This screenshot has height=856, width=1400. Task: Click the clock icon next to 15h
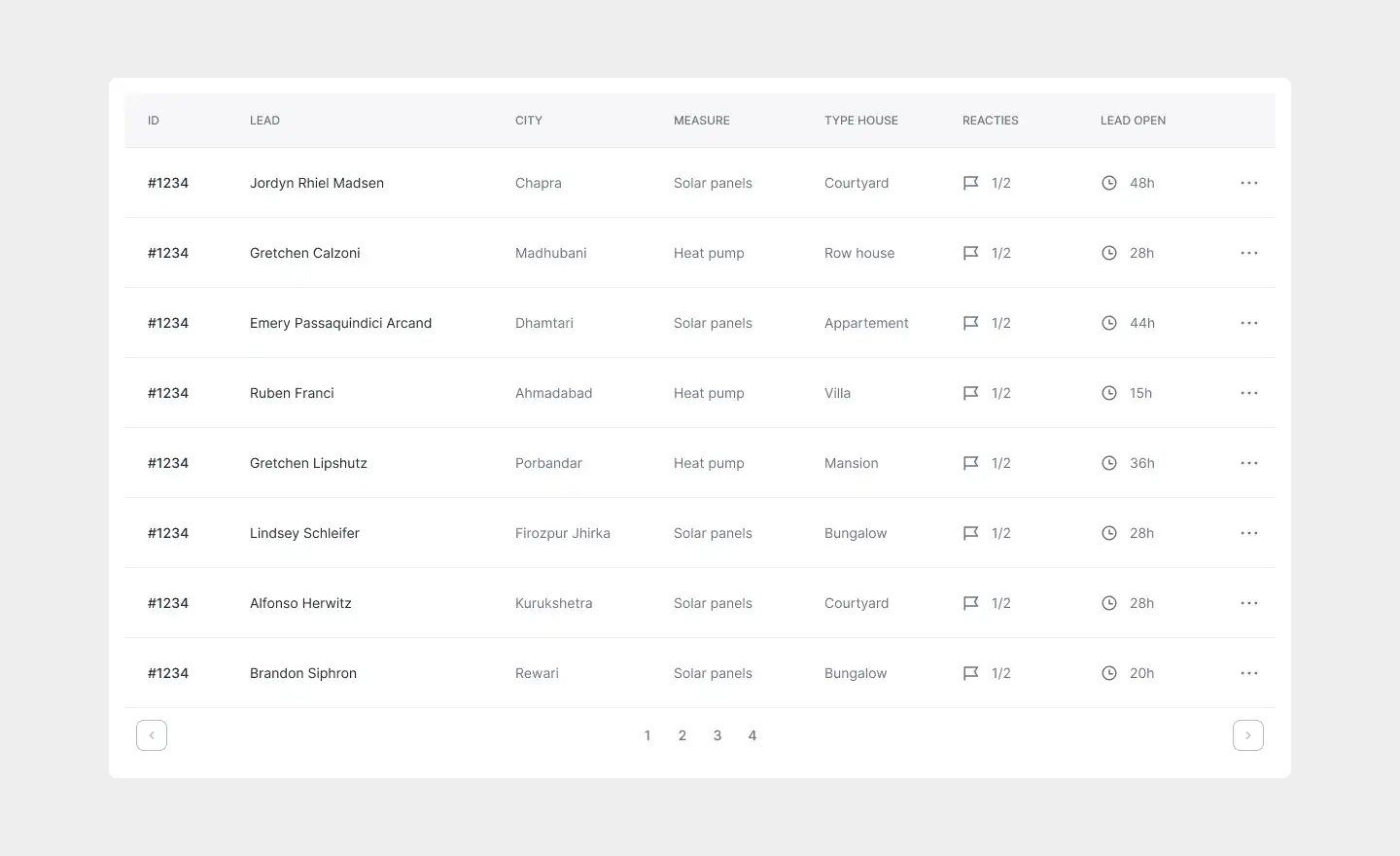(x=1109, y=393)
